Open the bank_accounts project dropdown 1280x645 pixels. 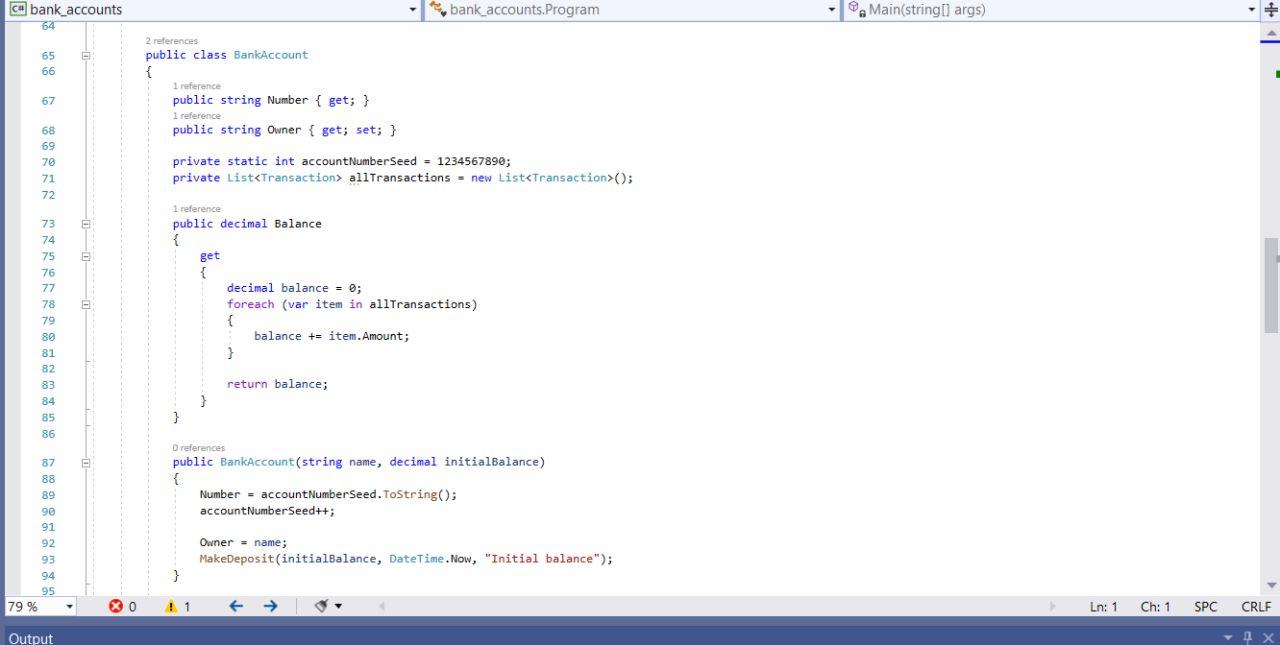click(x=412, y=9)
